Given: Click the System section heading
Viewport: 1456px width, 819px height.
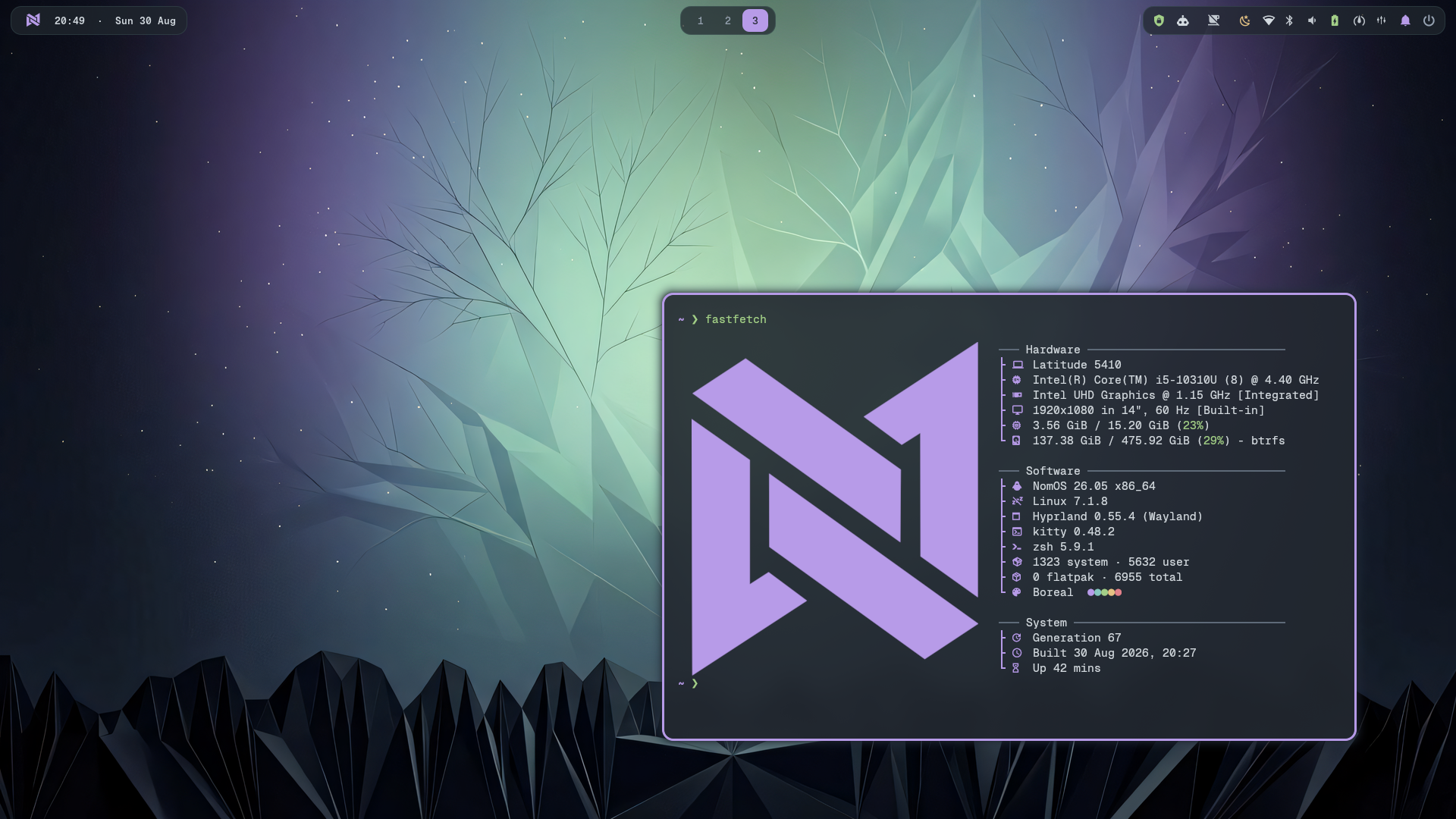Looking at the screenshot, I should (x=1046, y=623).
